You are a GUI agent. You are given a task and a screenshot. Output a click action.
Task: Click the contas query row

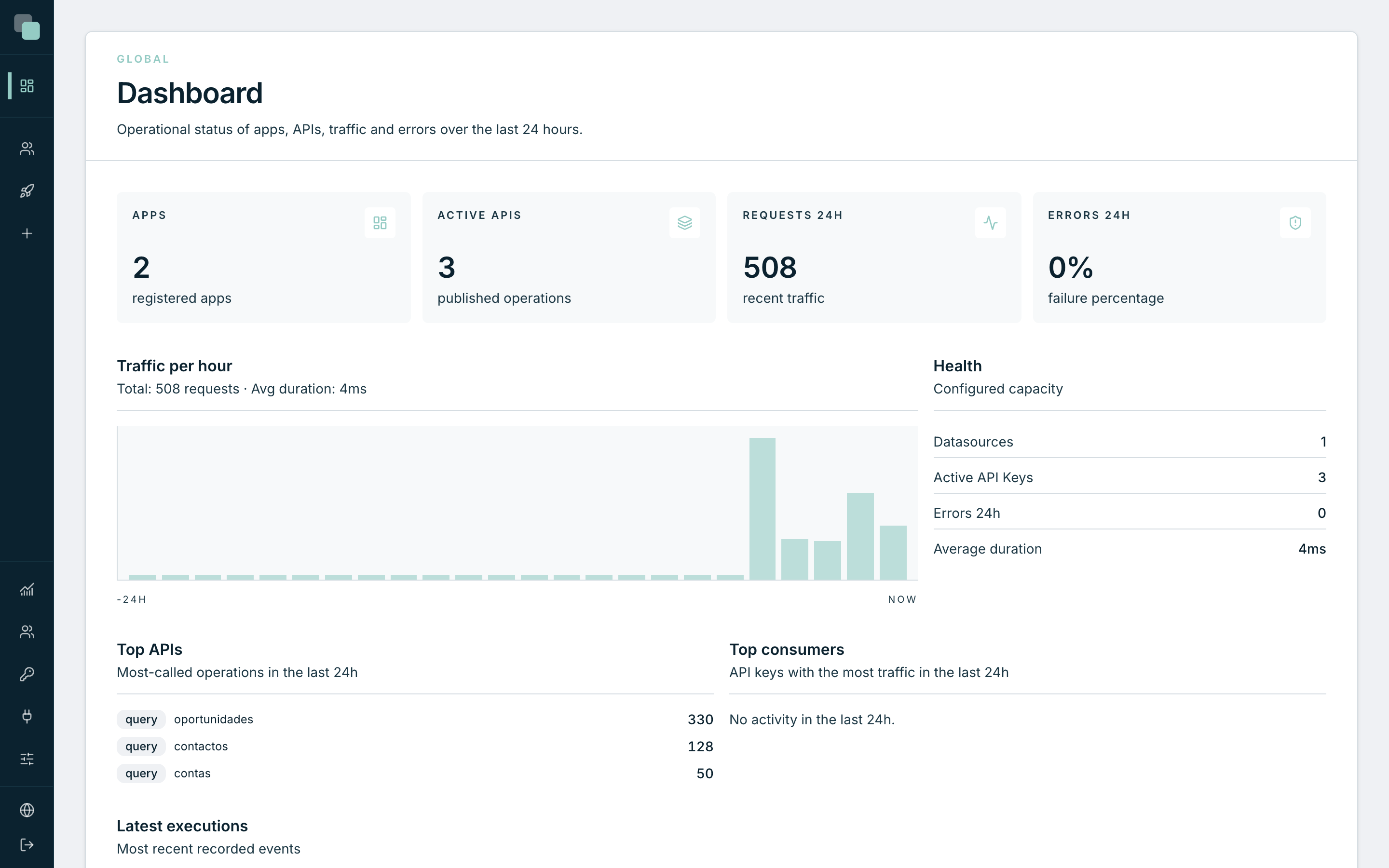[415, 773]
